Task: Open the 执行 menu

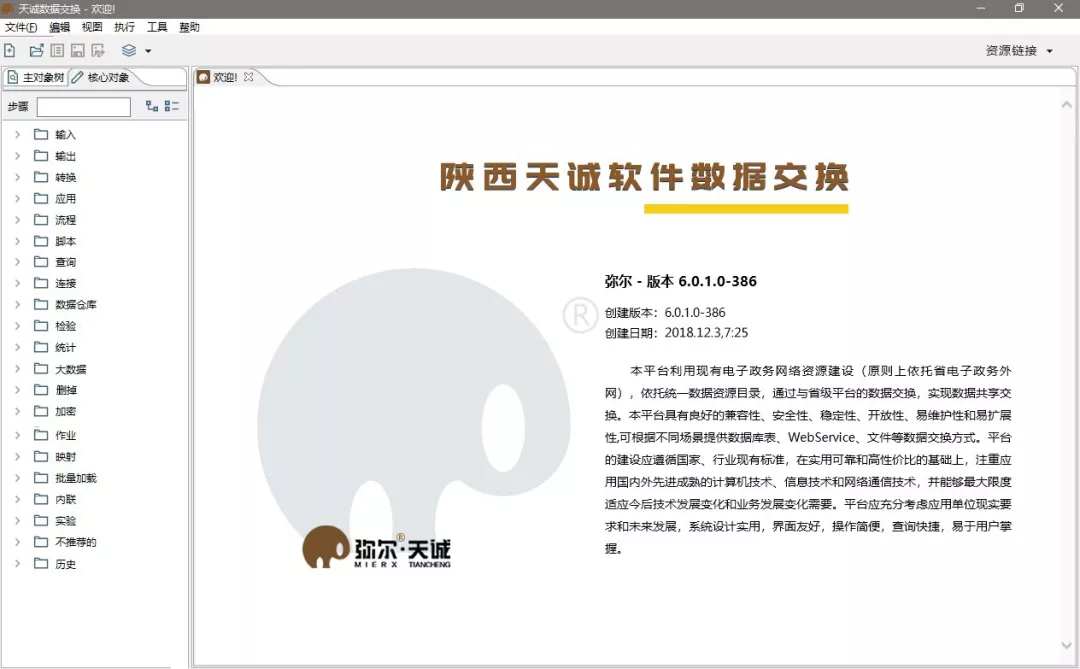Action: [124, 27]
